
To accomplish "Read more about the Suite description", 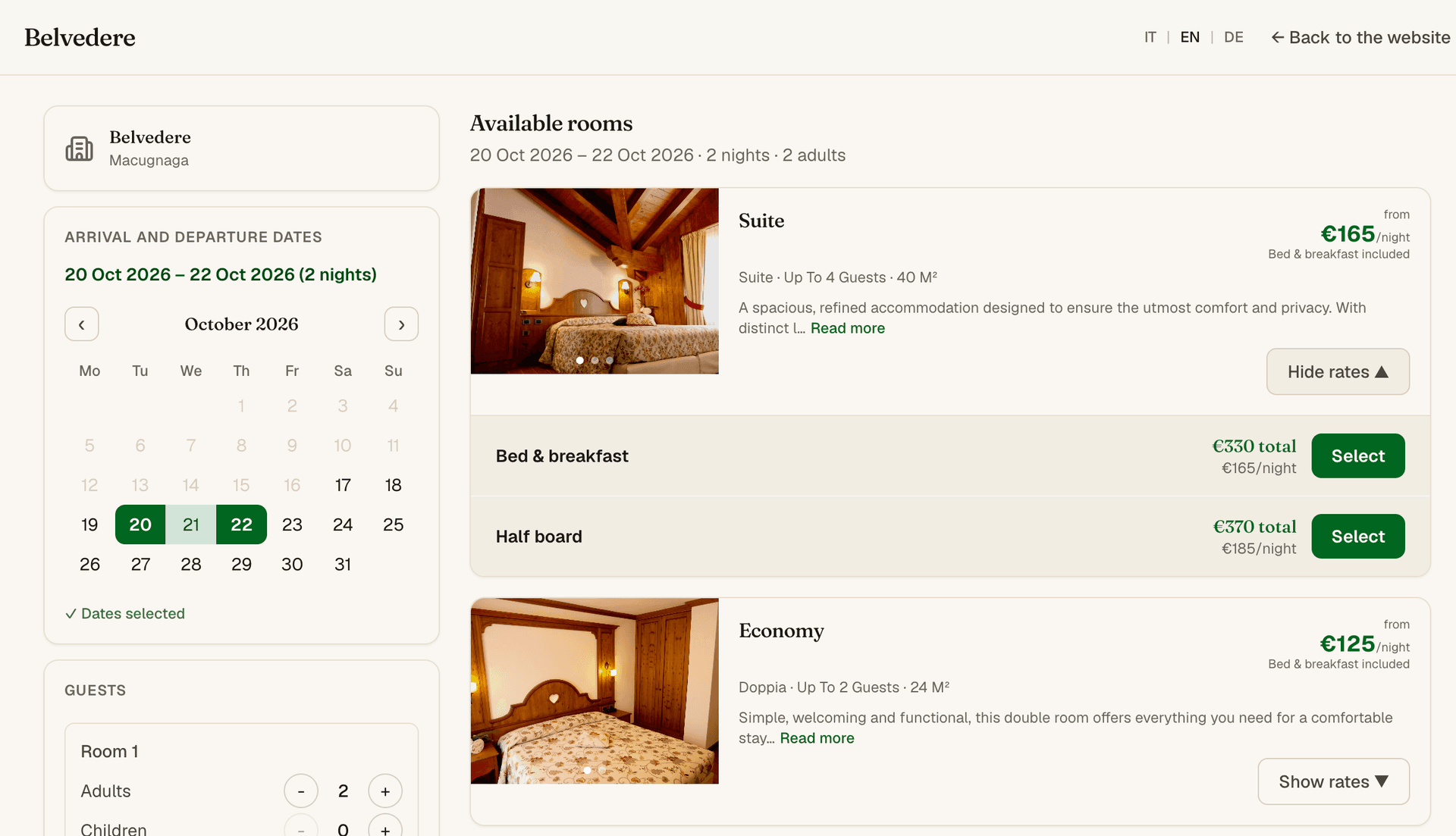I will [847, 328].
